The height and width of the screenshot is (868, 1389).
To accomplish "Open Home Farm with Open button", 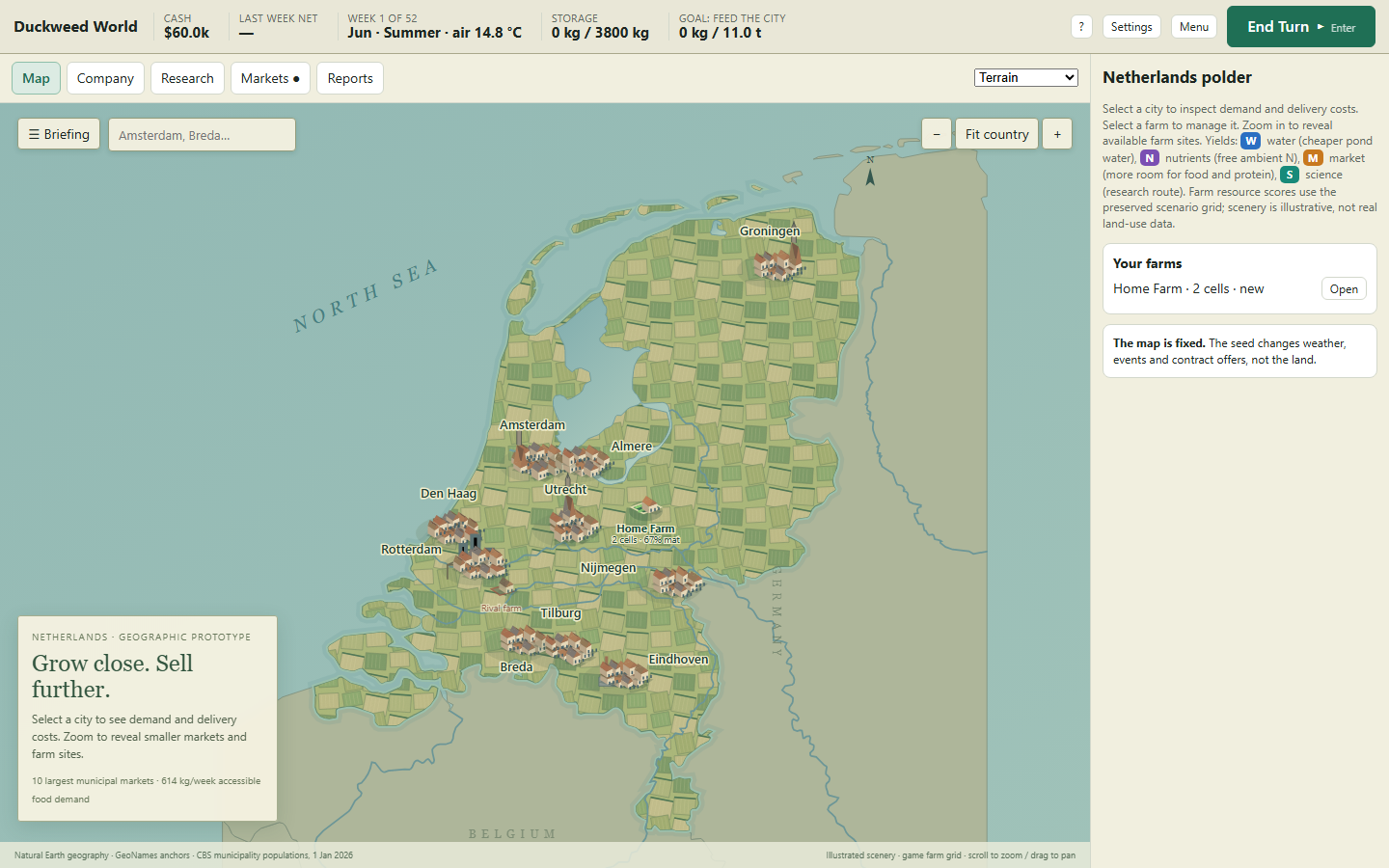I will tap(1344, 289).
